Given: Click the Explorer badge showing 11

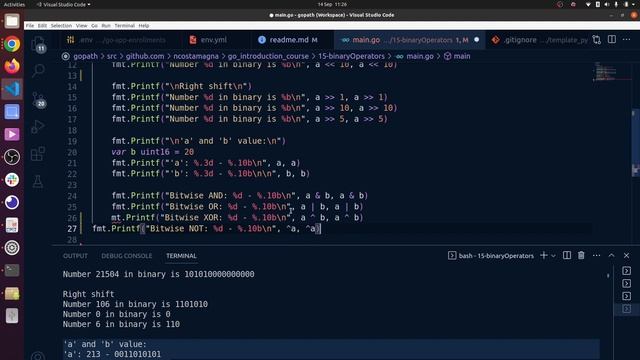Looking at the screenshot, I should tap(41, 49).
